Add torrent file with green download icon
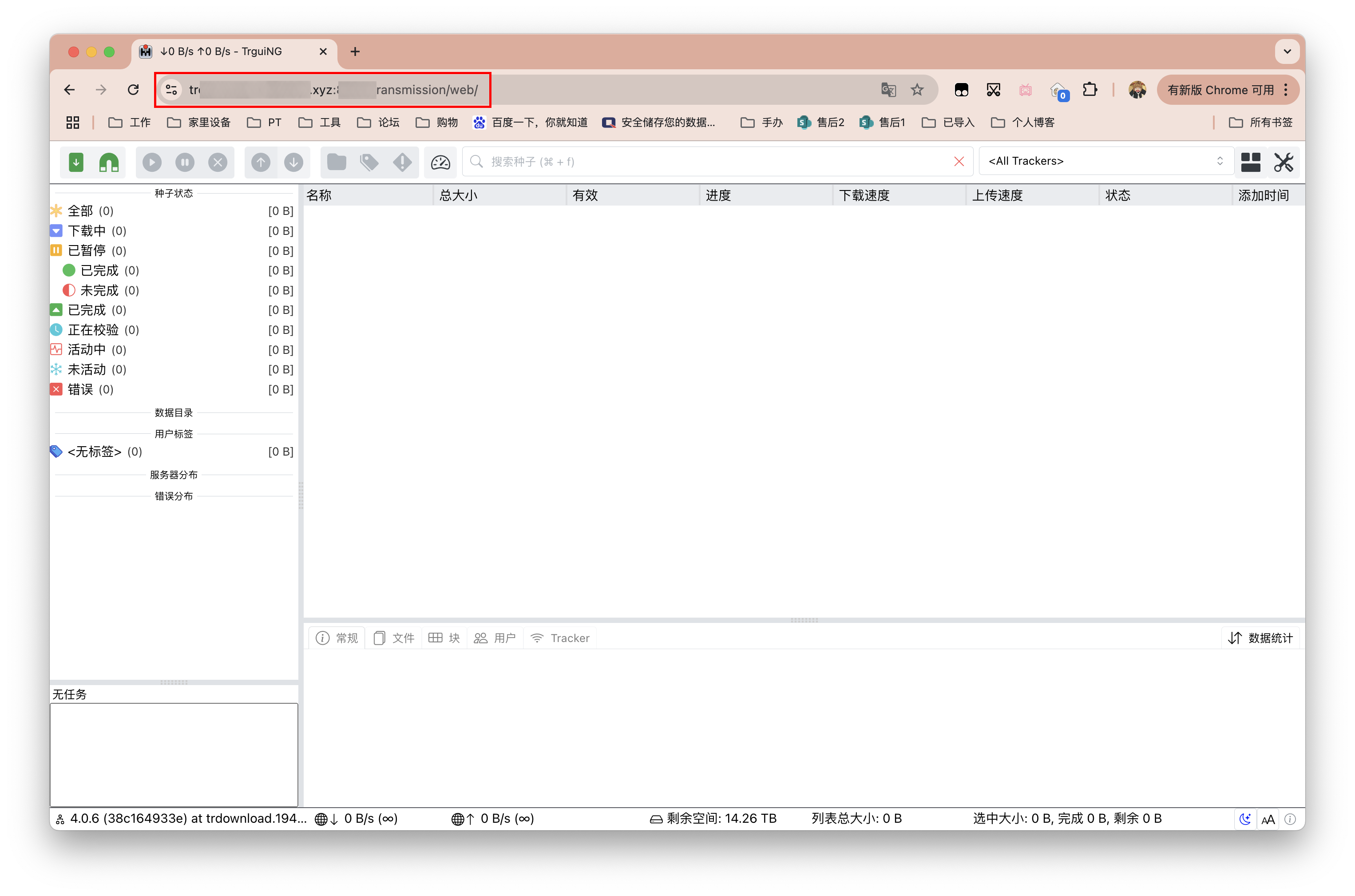Viewport: 1355px width, 896px height. (x=76, y=163)
